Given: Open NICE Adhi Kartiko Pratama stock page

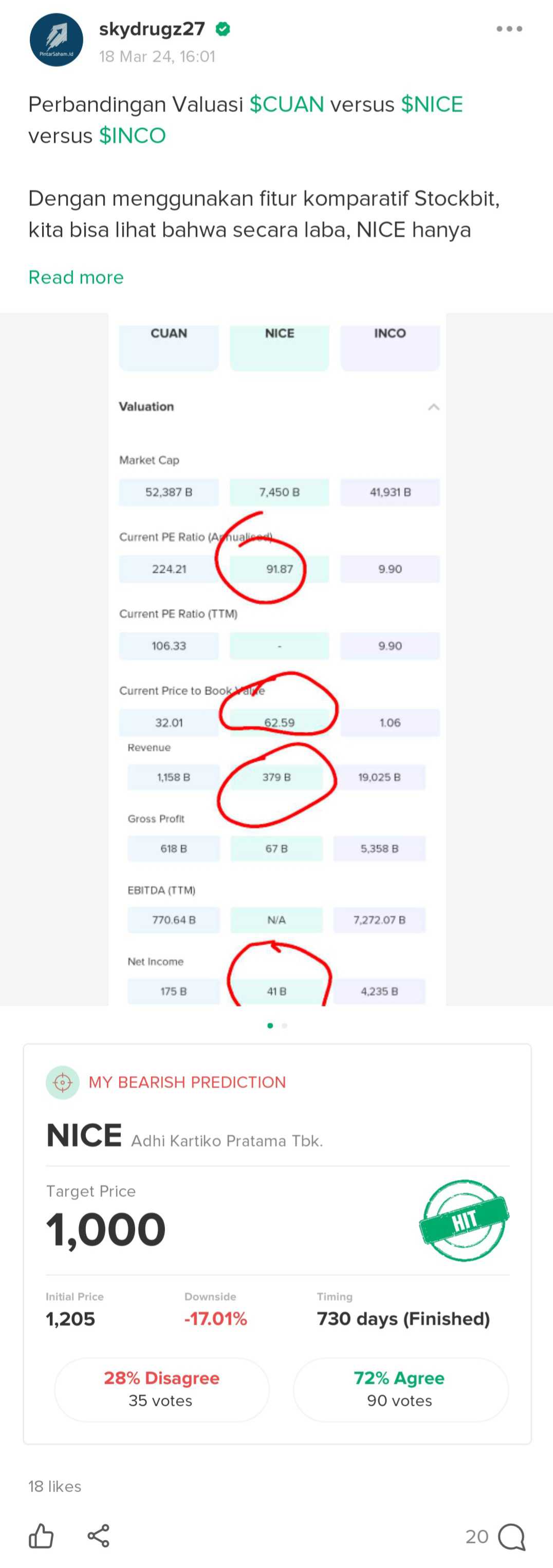Looking at the screenshot, I should click(185, 1136).
